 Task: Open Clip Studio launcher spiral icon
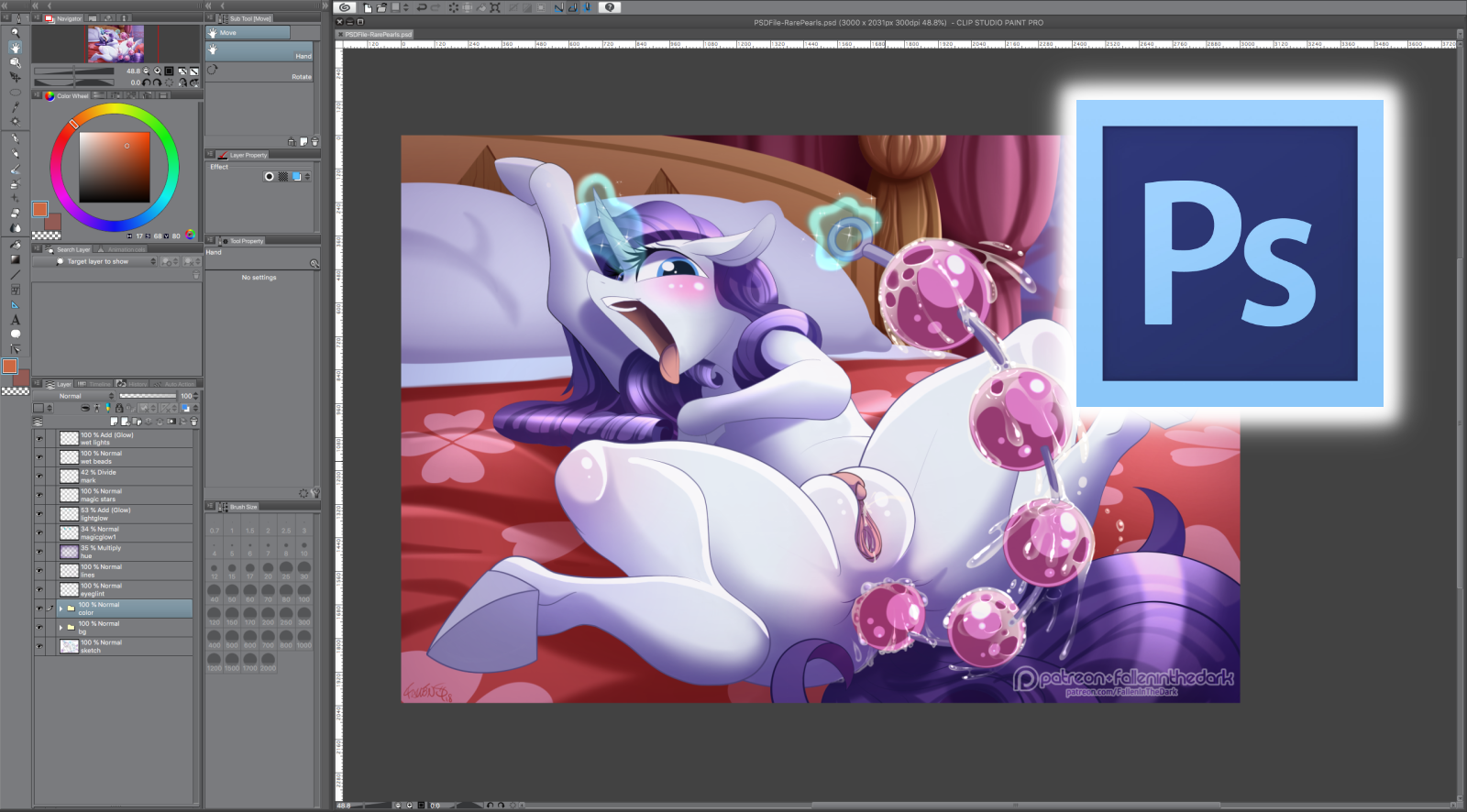pos(345,7)
